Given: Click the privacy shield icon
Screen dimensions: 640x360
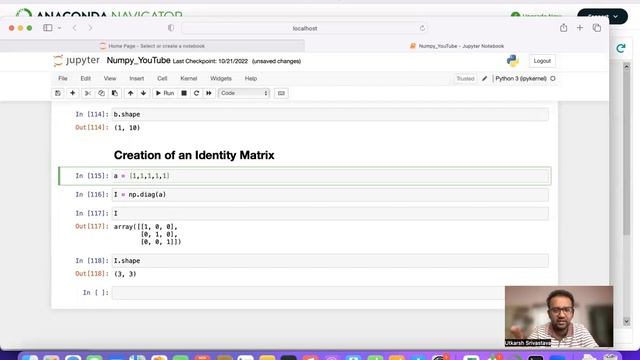Looking at the screenshot, I should coord(171,28).
